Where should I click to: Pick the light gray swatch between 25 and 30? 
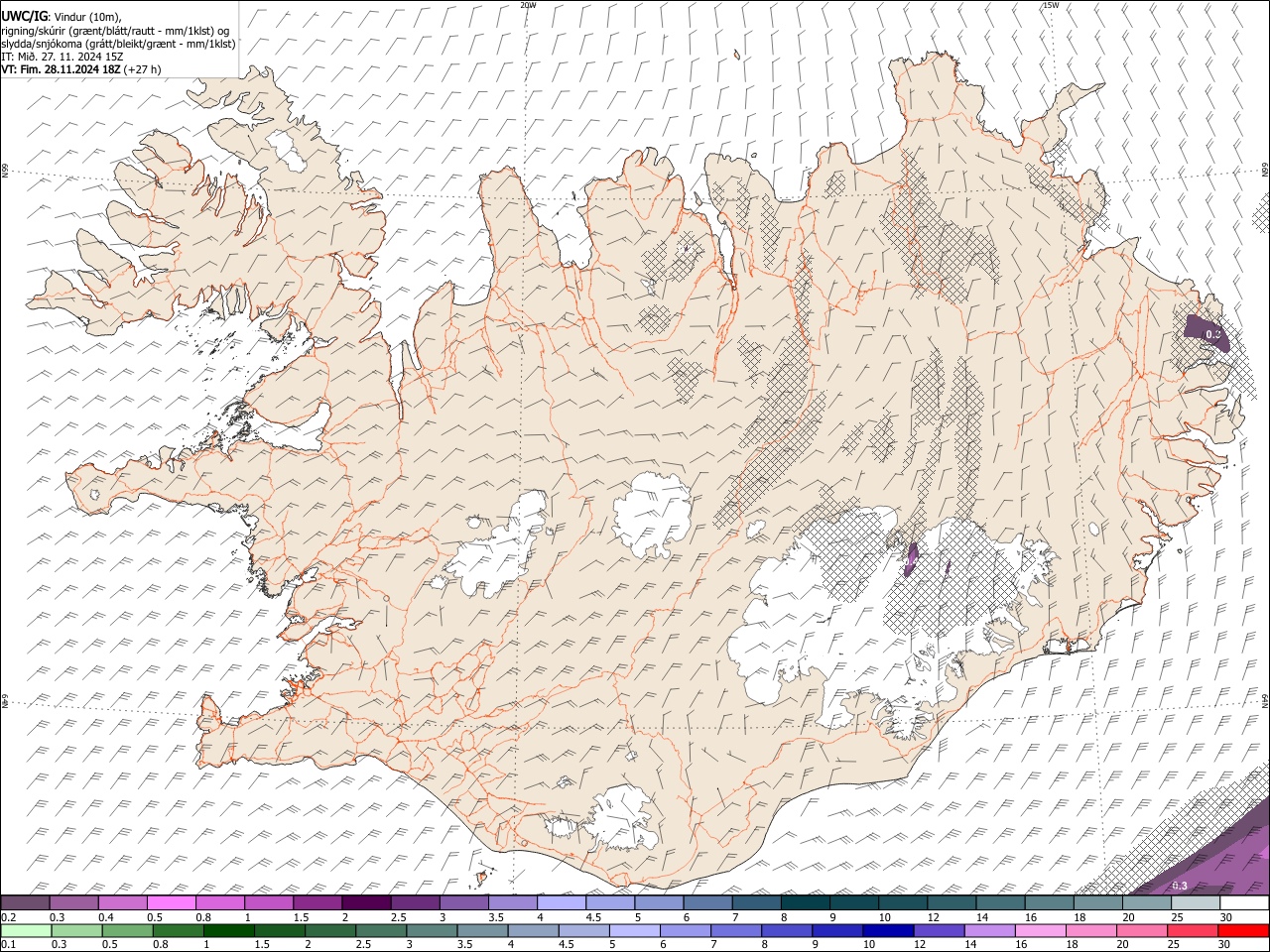[1195, 902]
